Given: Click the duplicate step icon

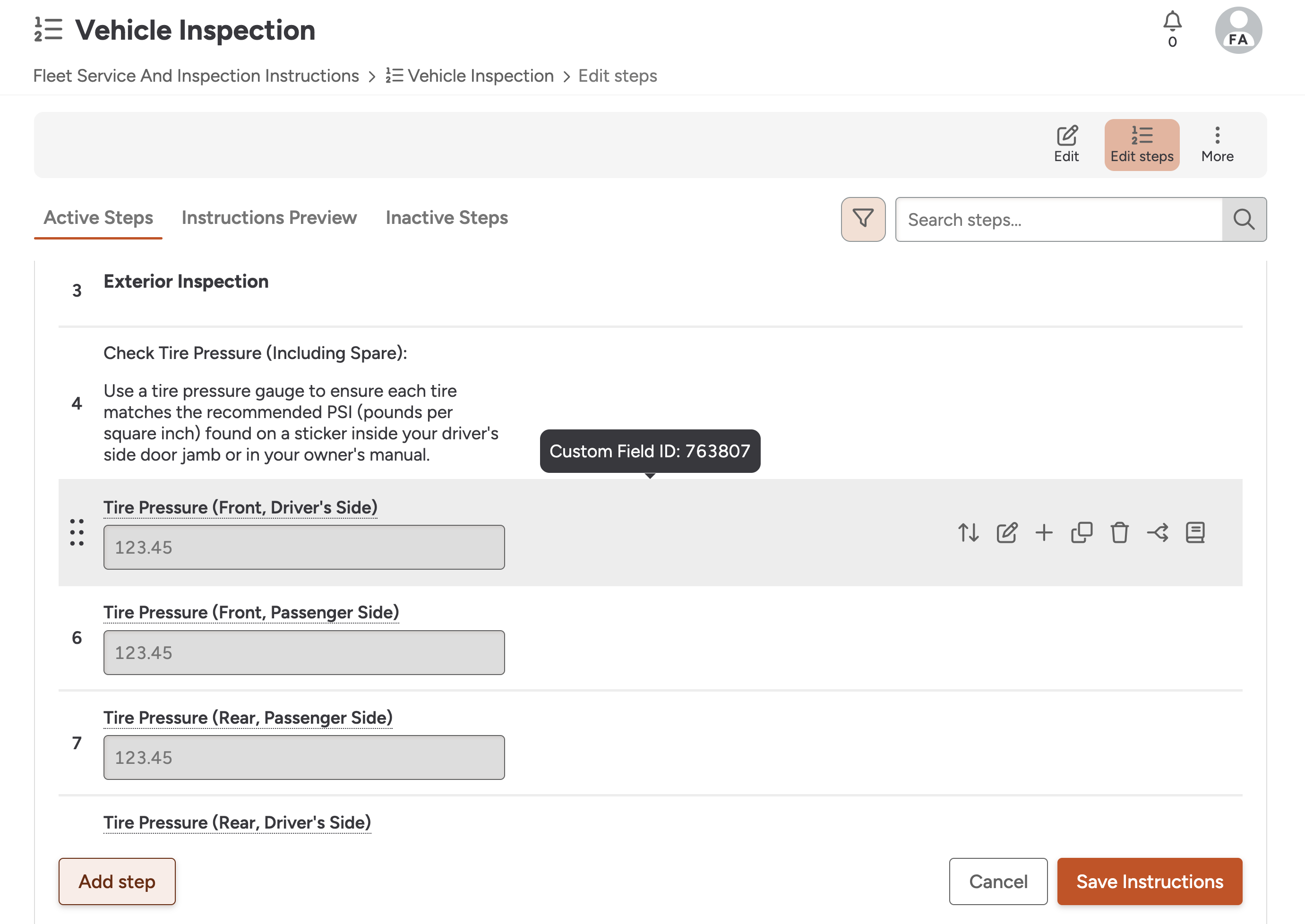Looking at the screenshot, I should click(1082, 532).
